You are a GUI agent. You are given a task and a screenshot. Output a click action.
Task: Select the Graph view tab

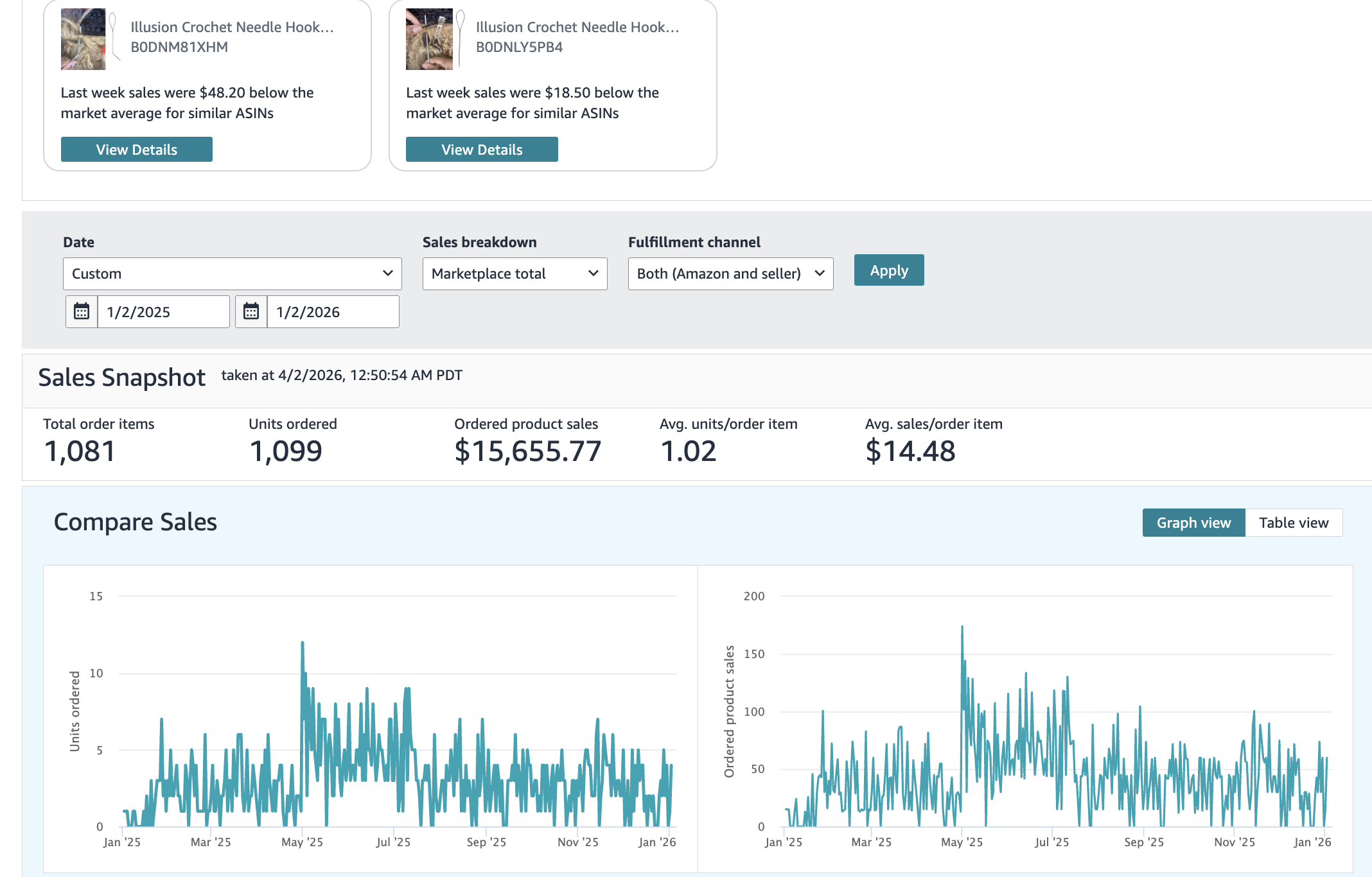(1193, 523)
